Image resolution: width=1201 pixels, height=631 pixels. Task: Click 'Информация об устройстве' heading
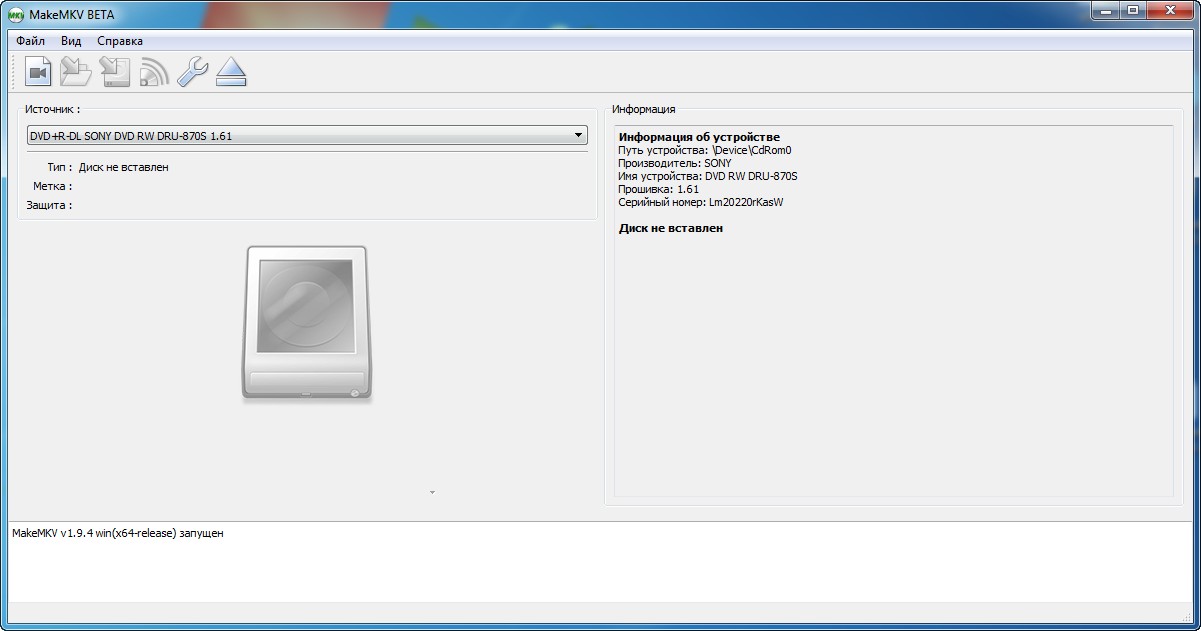click(699, 137)
